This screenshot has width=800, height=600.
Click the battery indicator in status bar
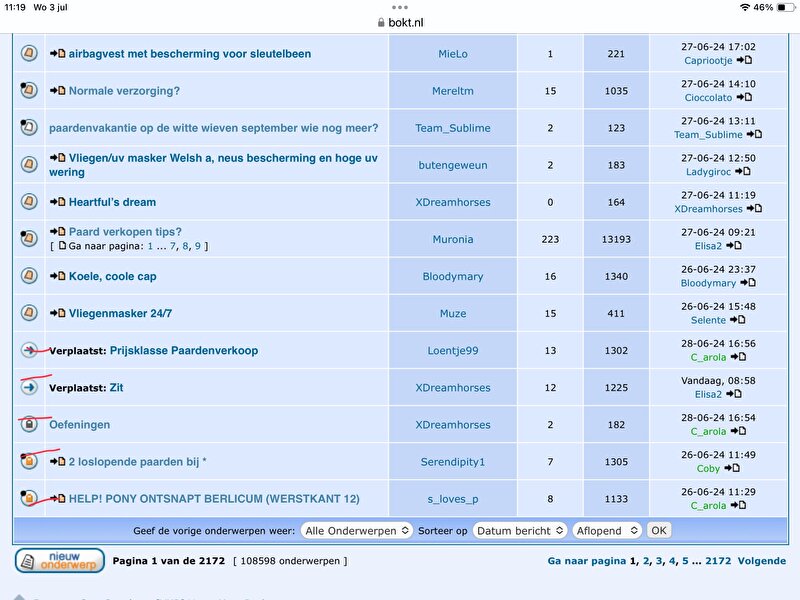point(786,7)
